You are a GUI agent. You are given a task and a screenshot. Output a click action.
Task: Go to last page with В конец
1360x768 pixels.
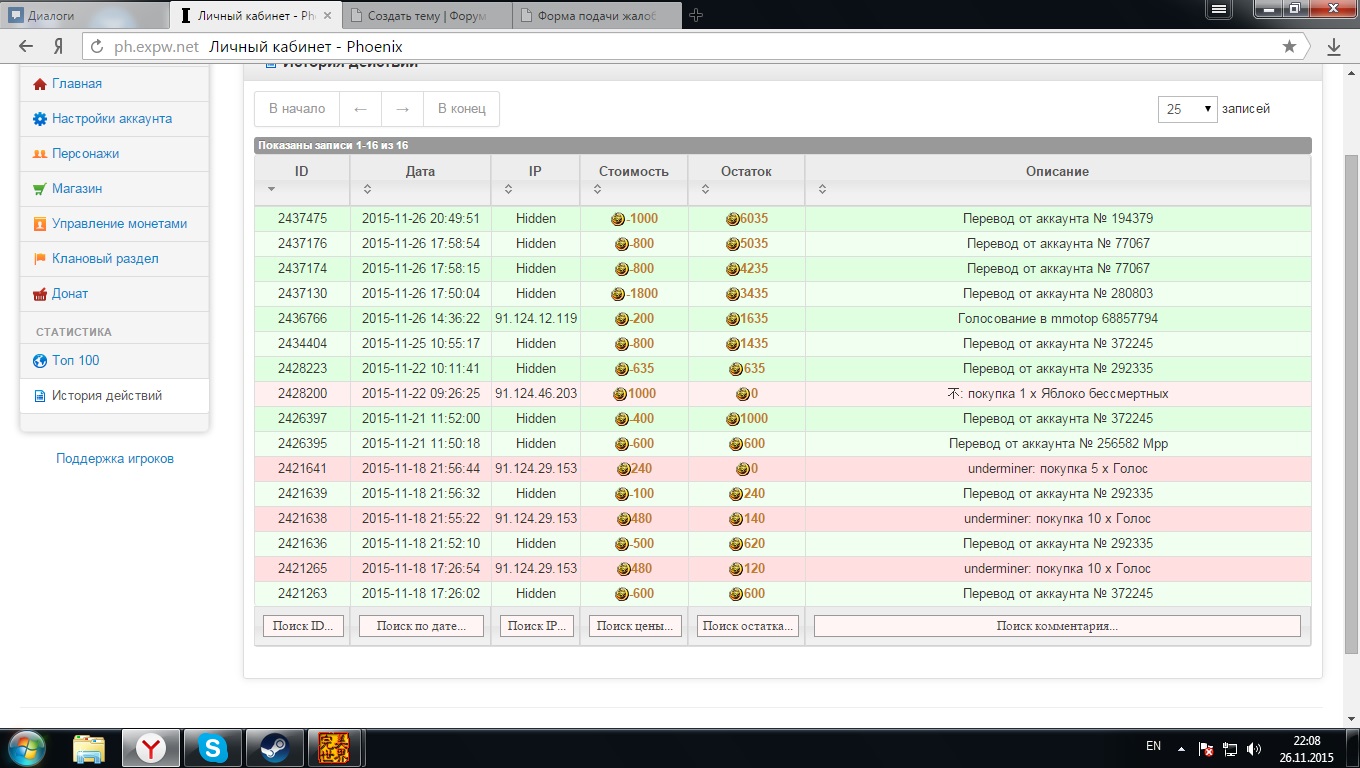click(462, 109)
